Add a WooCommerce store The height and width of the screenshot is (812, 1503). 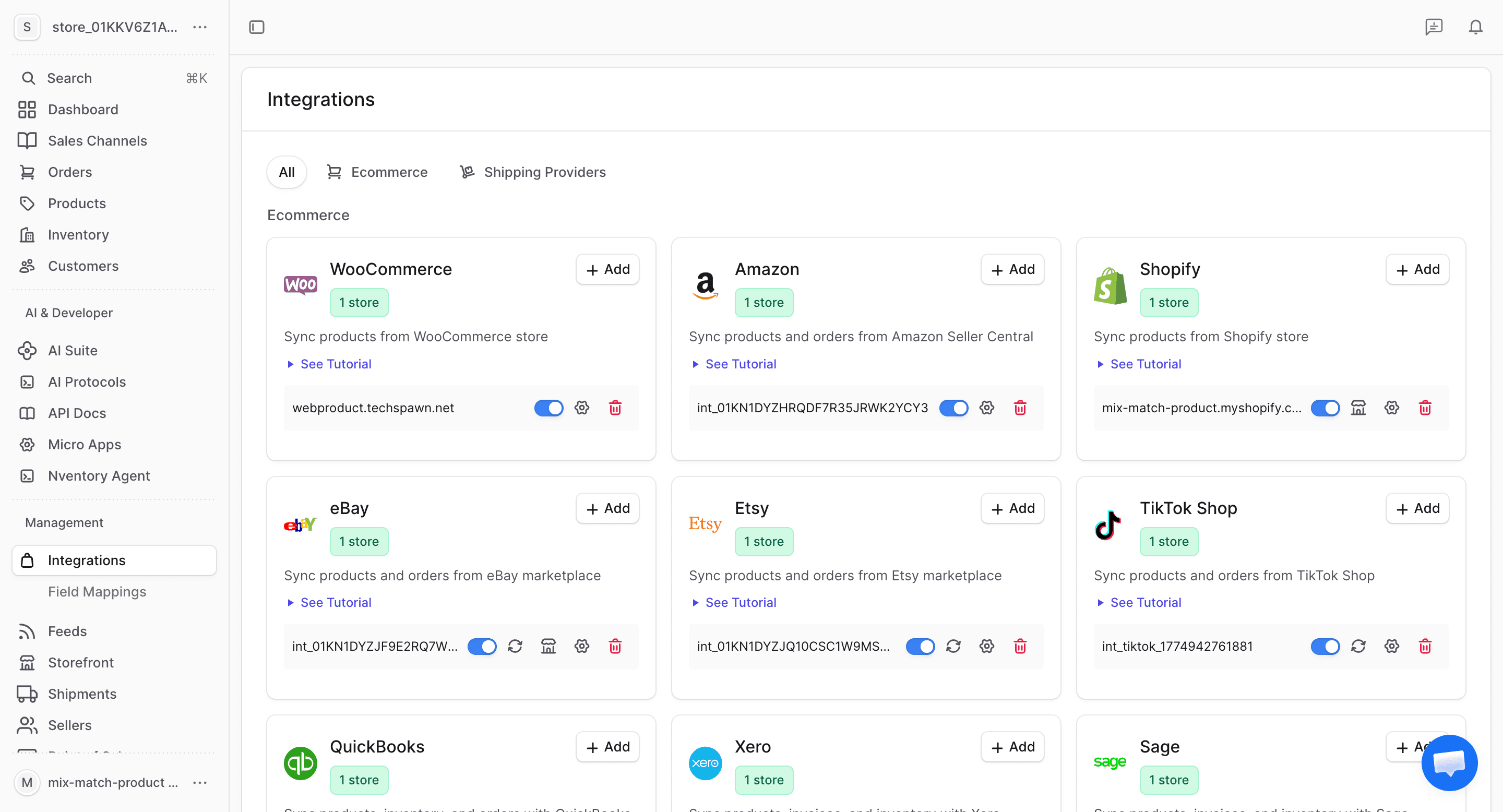607,269
